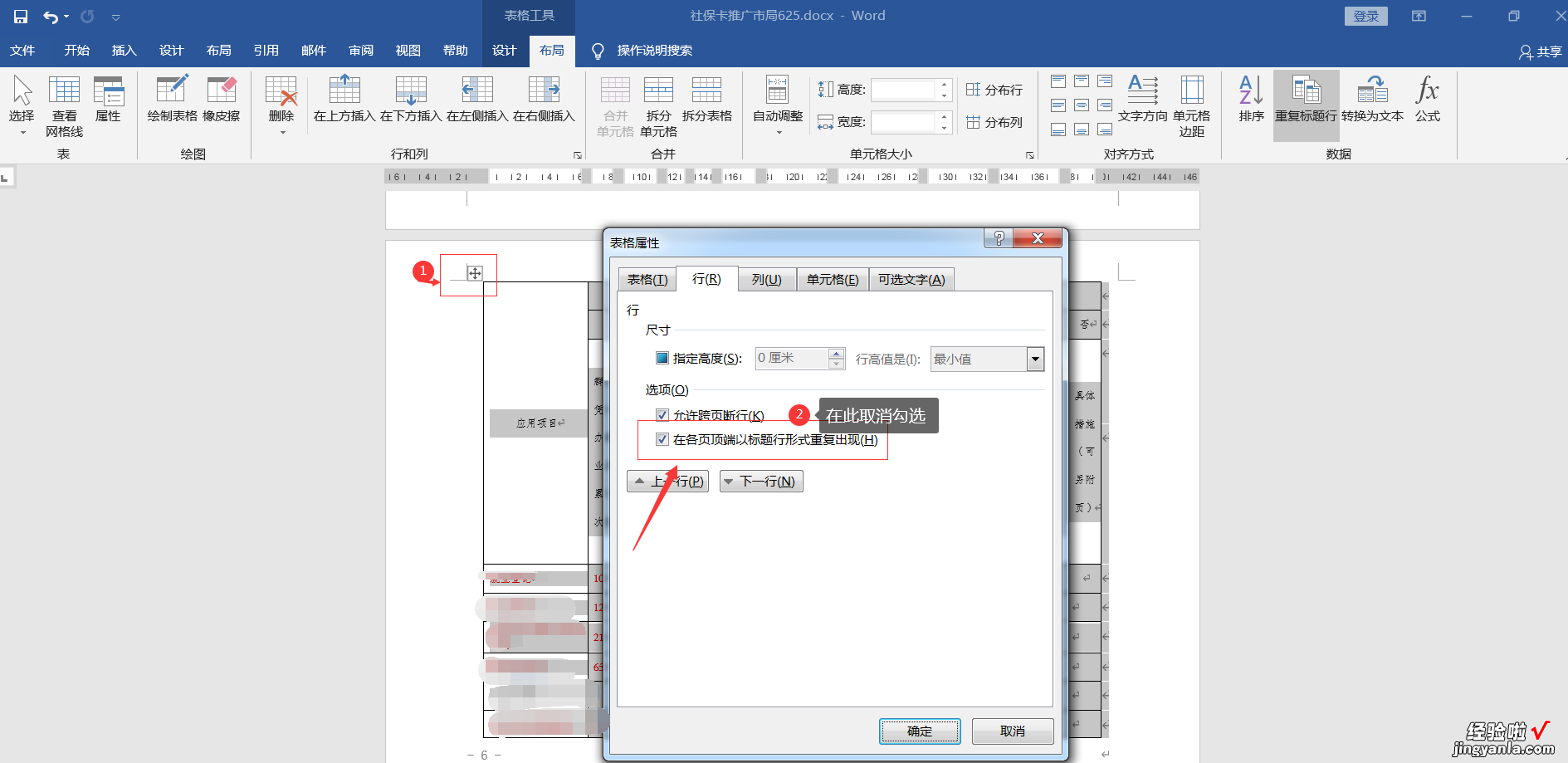Align cell content bottom right
This screenshot has height=763, width=1568.
(x=1105, y=130)
